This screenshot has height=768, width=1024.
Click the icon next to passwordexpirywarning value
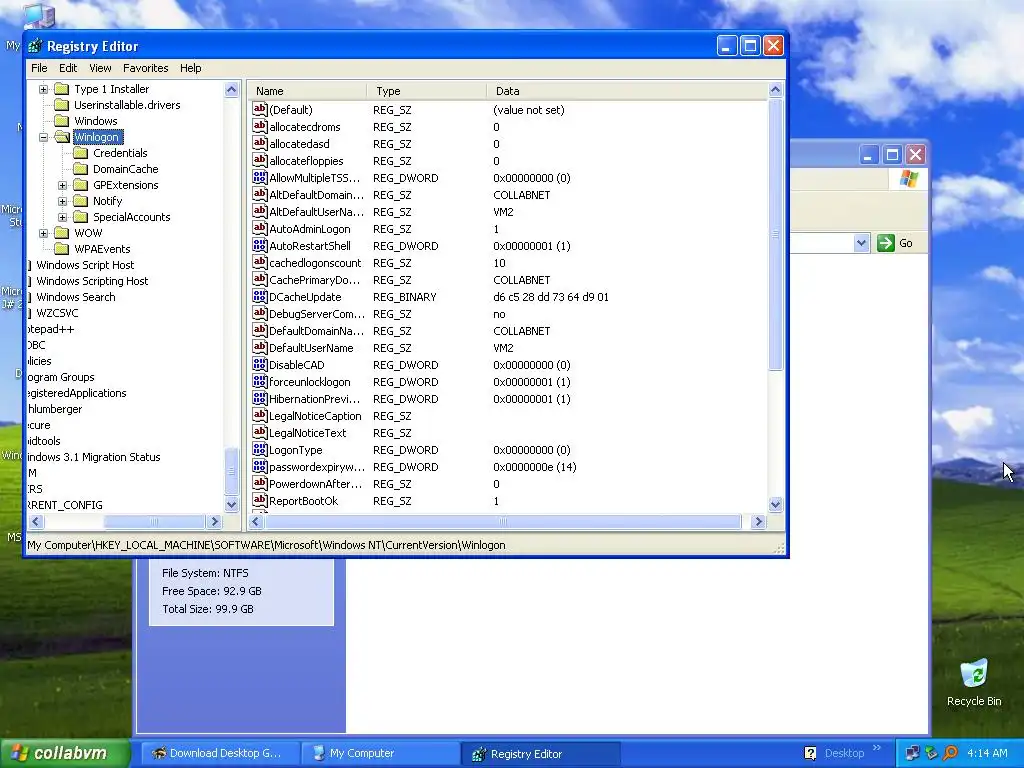260,466
